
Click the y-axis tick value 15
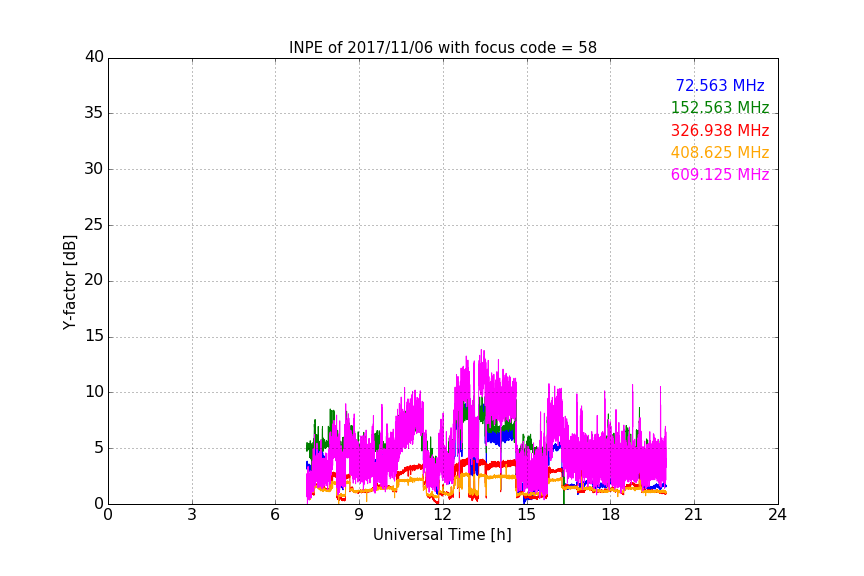click(94, 336)
